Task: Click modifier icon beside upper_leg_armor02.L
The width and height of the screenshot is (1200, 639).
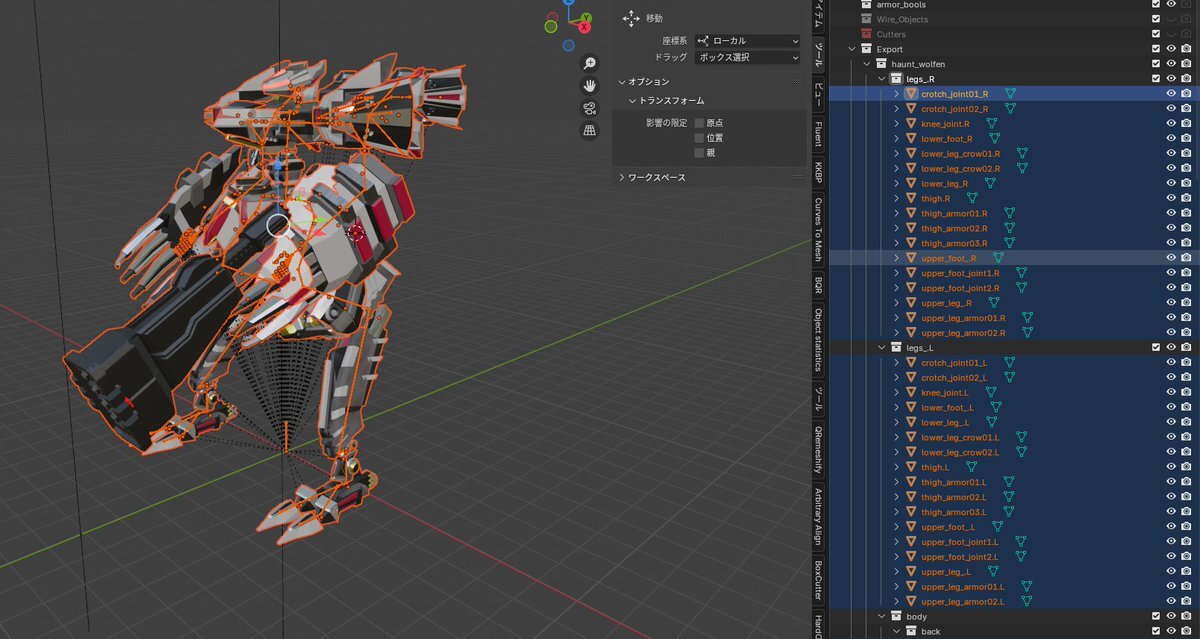Action: (x=1026, y=601)
